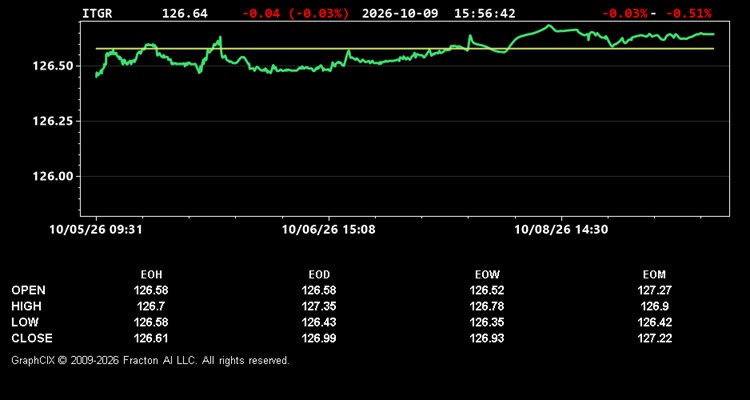
Task: Click the EOH column header
Action: (x=151, y=275)
